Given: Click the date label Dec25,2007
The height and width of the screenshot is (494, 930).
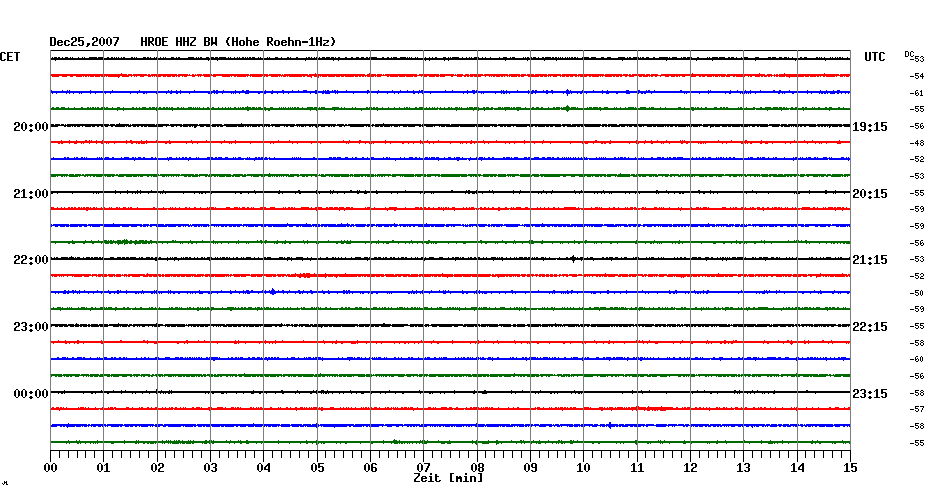Looking at the screenshot, I should click(84, 42).
